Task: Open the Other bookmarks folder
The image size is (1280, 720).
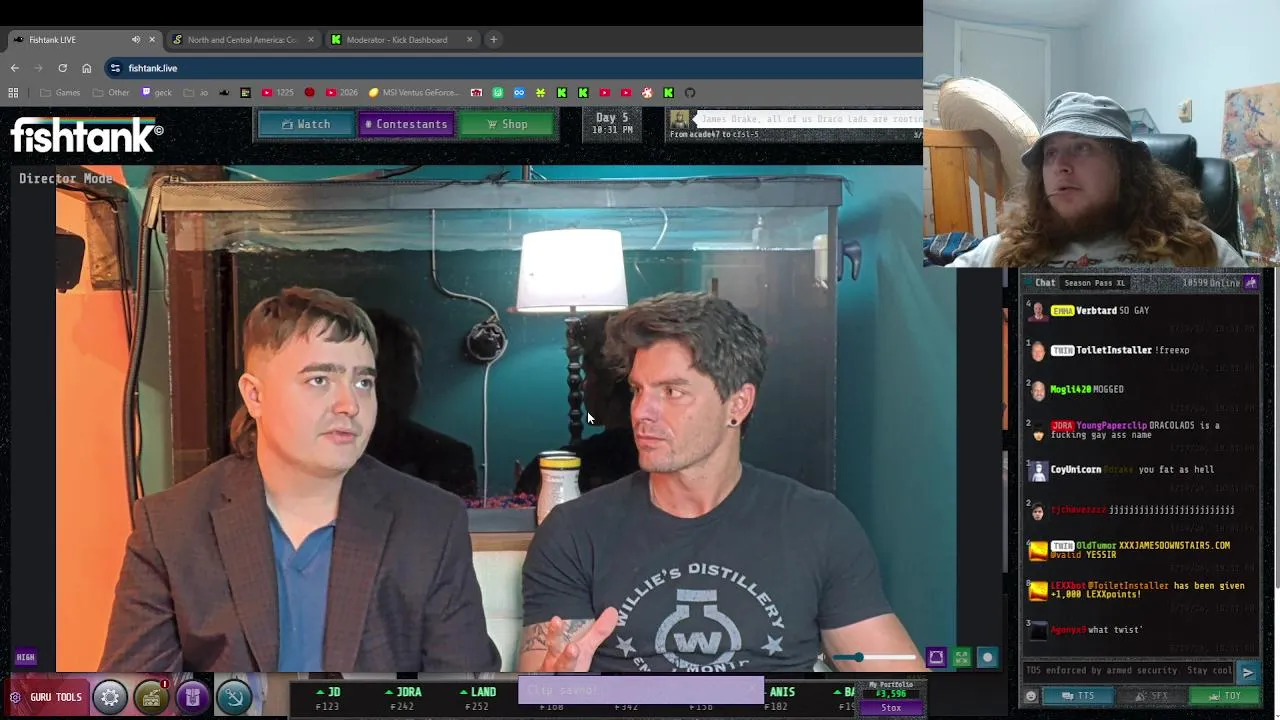Action: 111,93
